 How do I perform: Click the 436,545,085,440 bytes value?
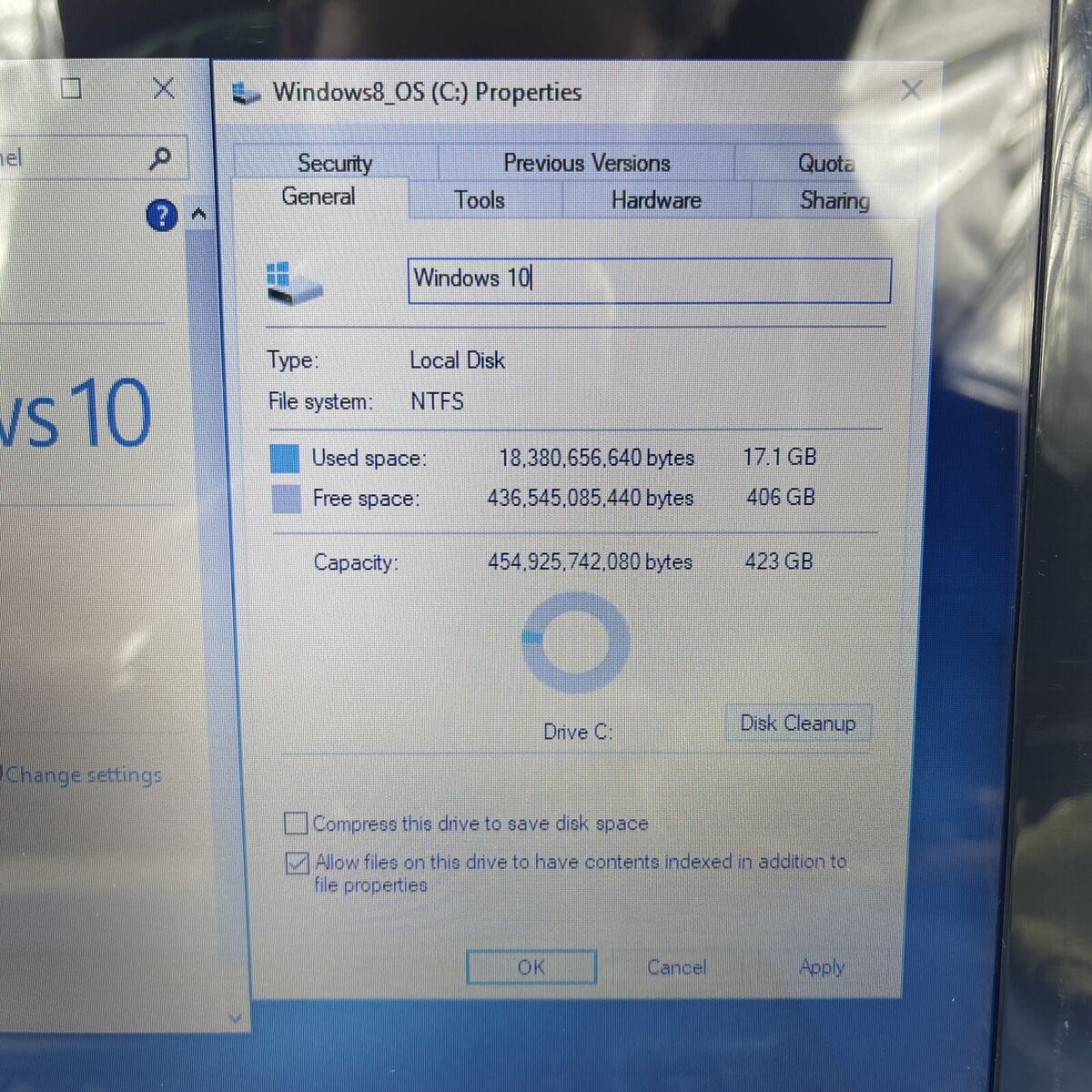point(590,499)
